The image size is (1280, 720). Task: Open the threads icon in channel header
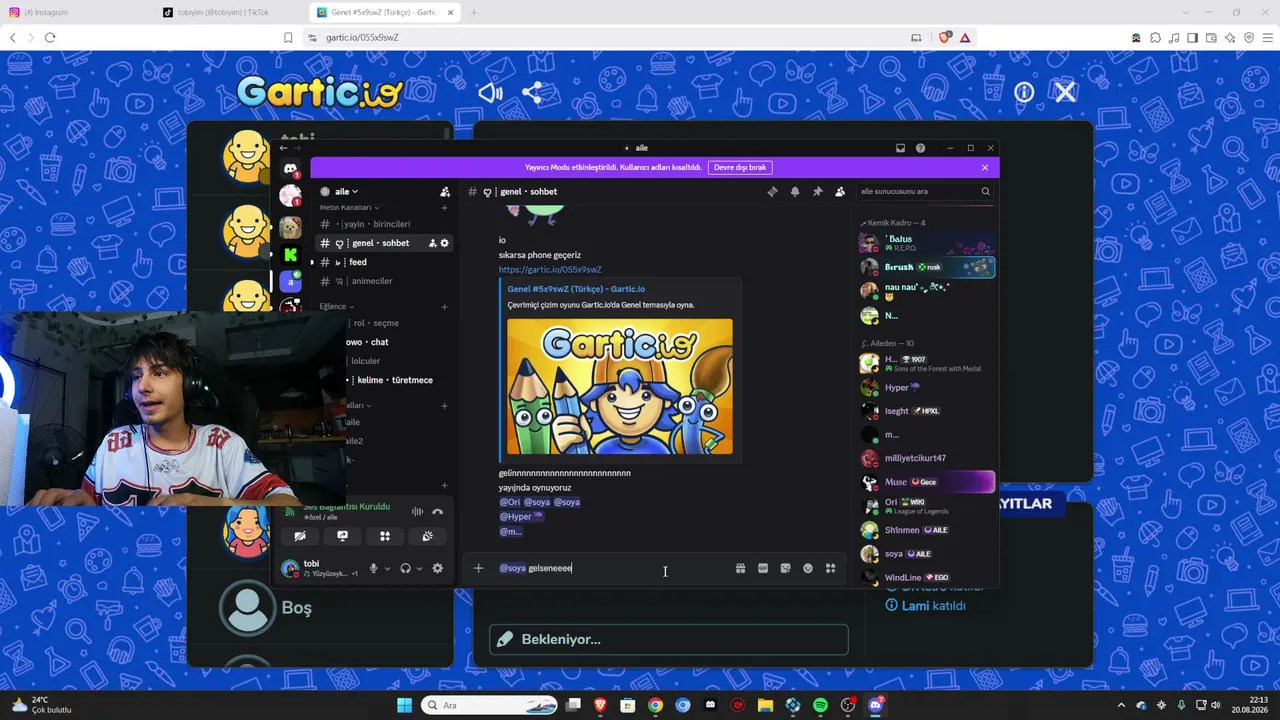click(x=772, y=192)
